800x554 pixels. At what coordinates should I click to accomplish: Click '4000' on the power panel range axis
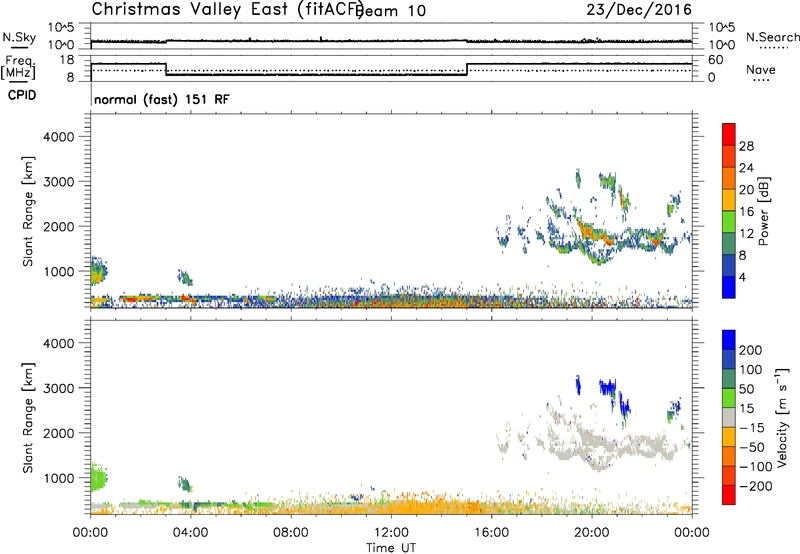[x=59, y=137]
